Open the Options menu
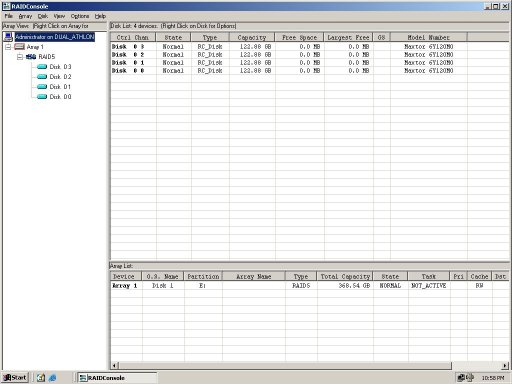The width and height of the screenshot is (512, 384). click(80, 16)
